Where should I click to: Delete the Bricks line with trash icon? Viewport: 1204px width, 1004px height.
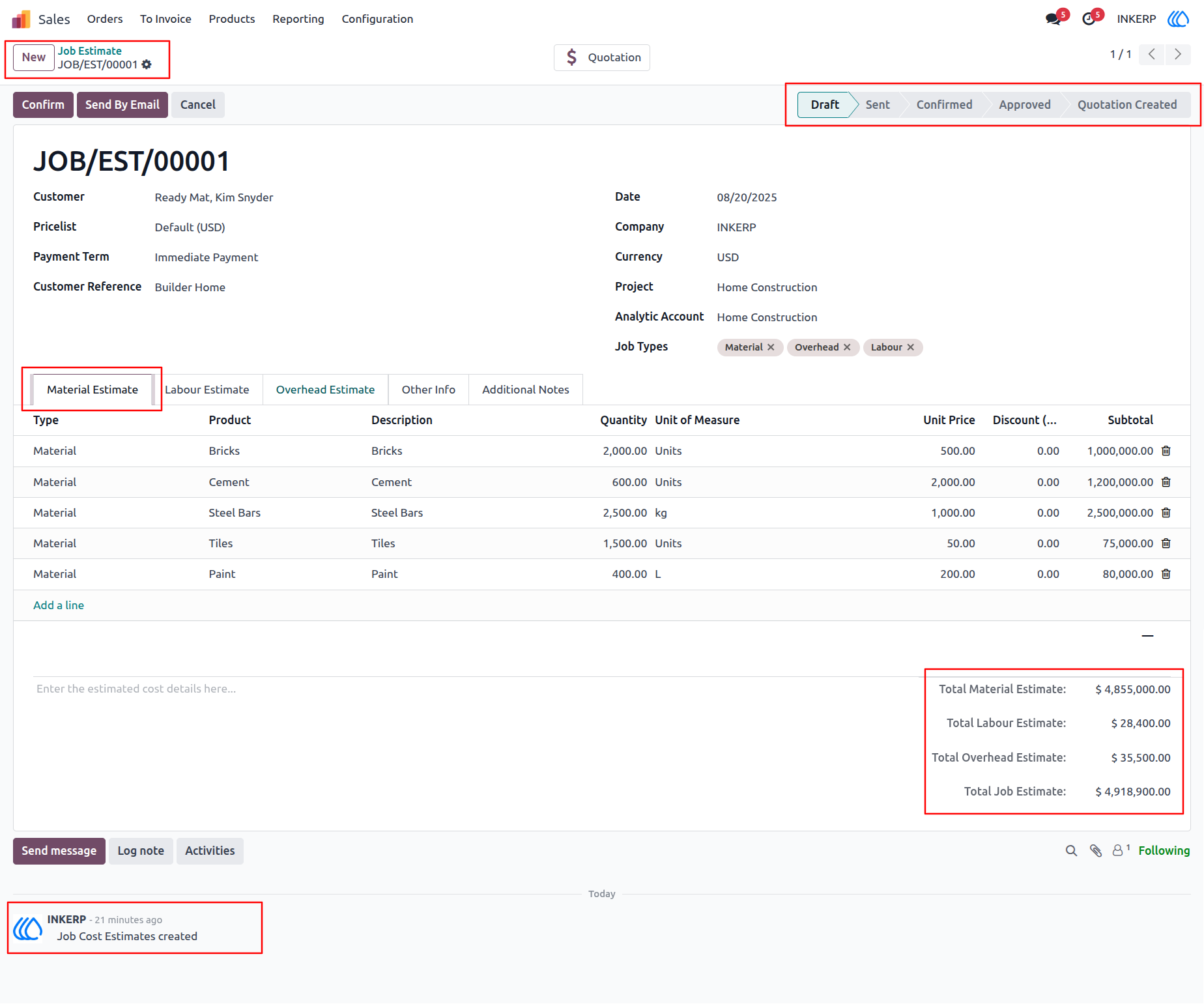coord(1166,451)
